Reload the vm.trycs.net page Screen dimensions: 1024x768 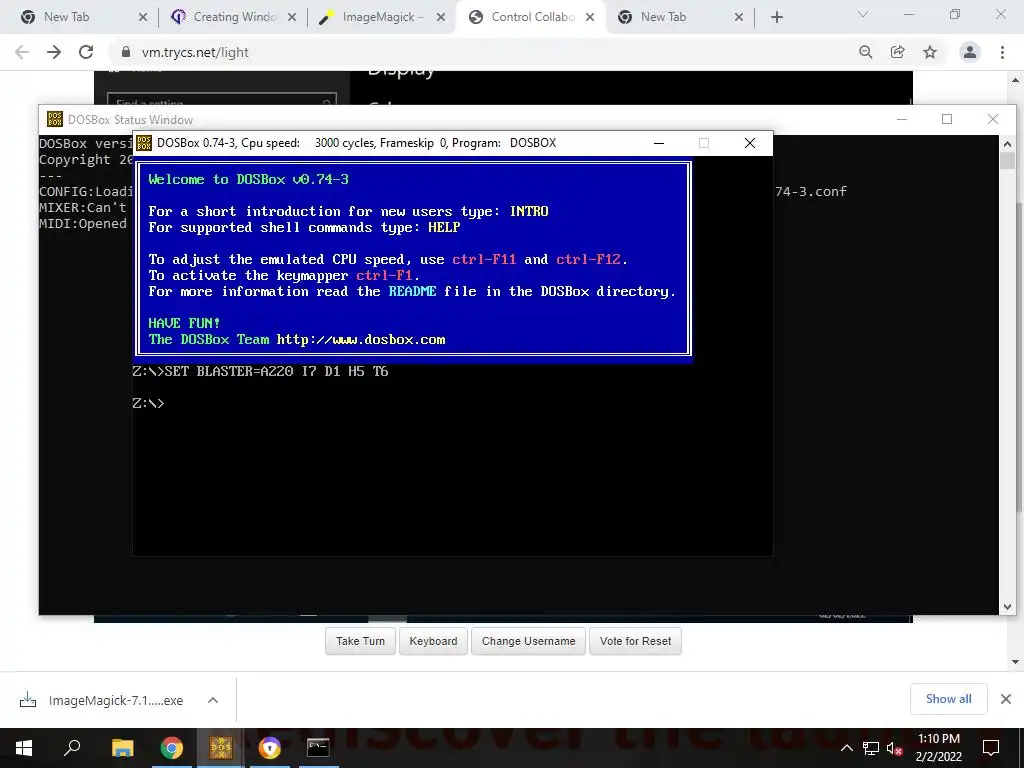coord(86,52)
